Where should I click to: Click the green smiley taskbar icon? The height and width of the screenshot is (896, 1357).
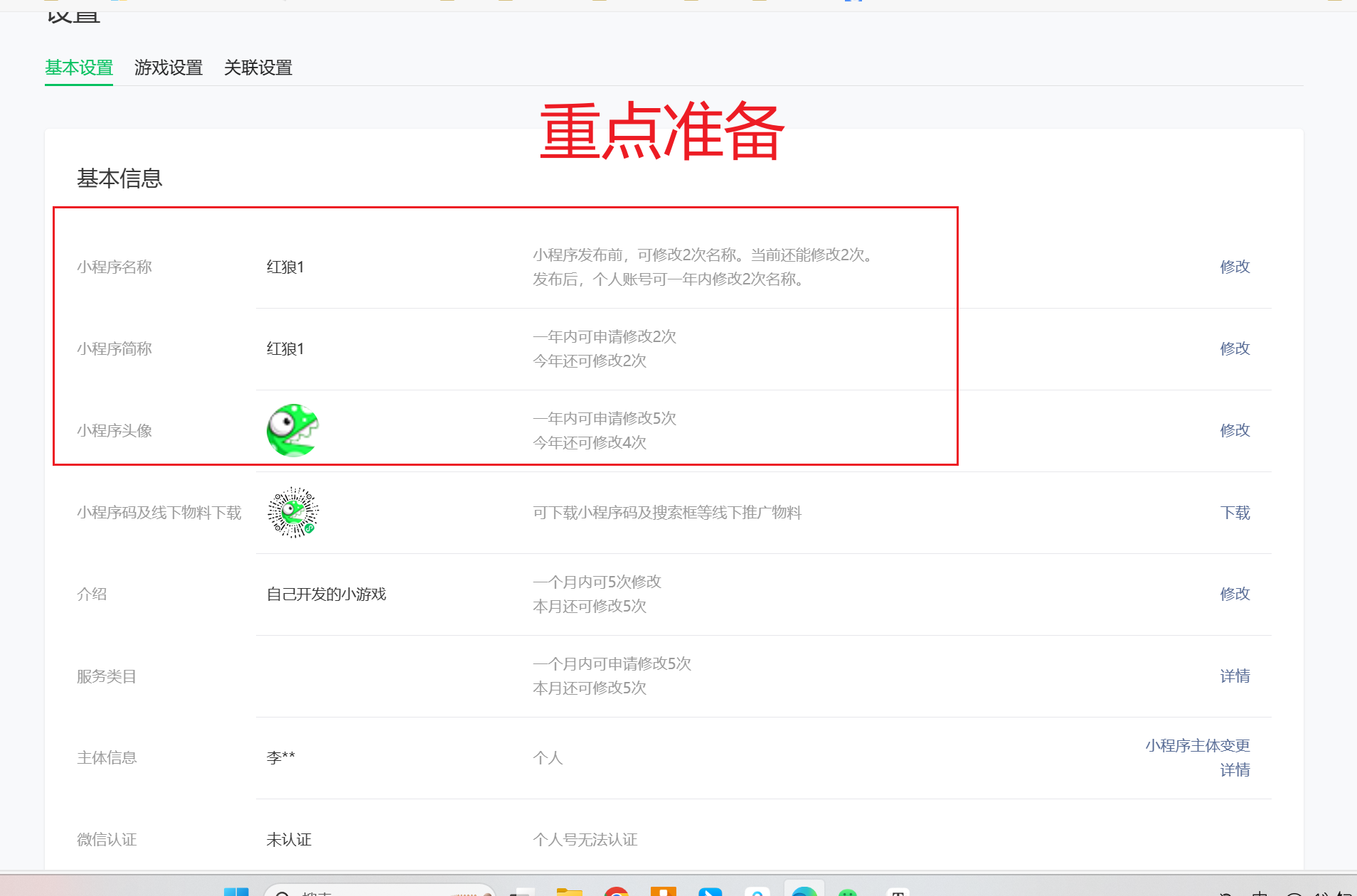tap(847, 892)
